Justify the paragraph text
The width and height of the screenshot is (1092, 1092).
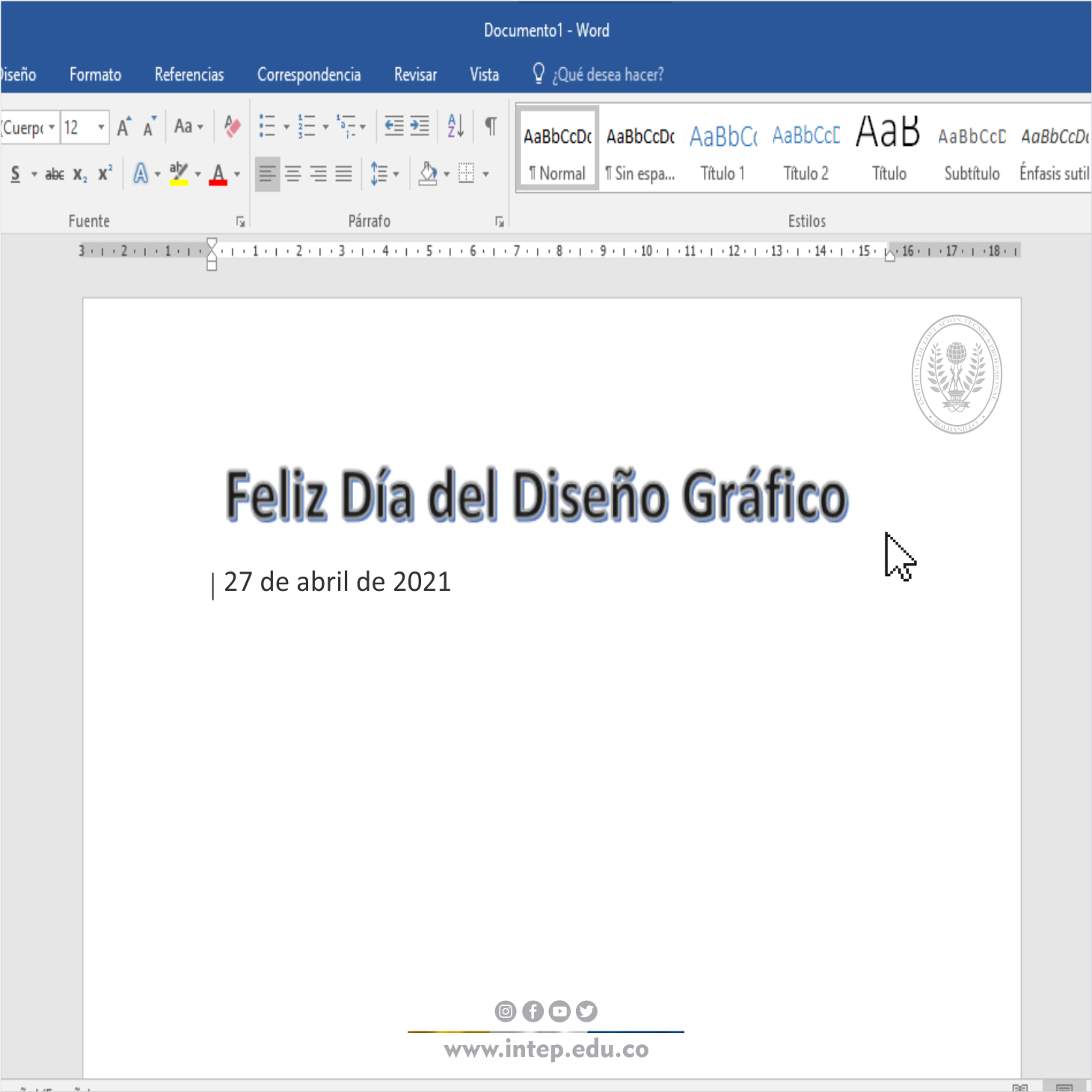click(343, 174)
